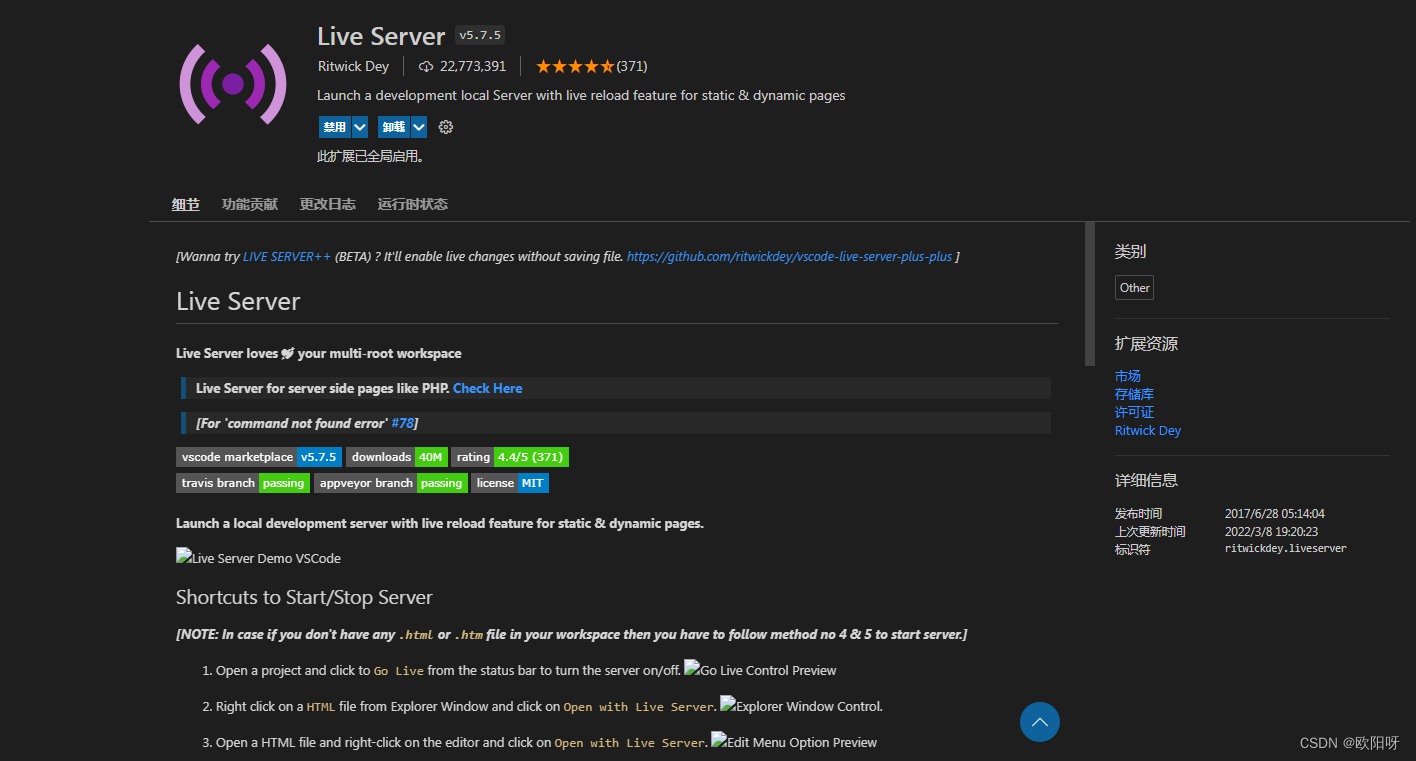Click the identifier ritwickdey.liveserver
The image size is (1416, 761).
coord(1286,549)
